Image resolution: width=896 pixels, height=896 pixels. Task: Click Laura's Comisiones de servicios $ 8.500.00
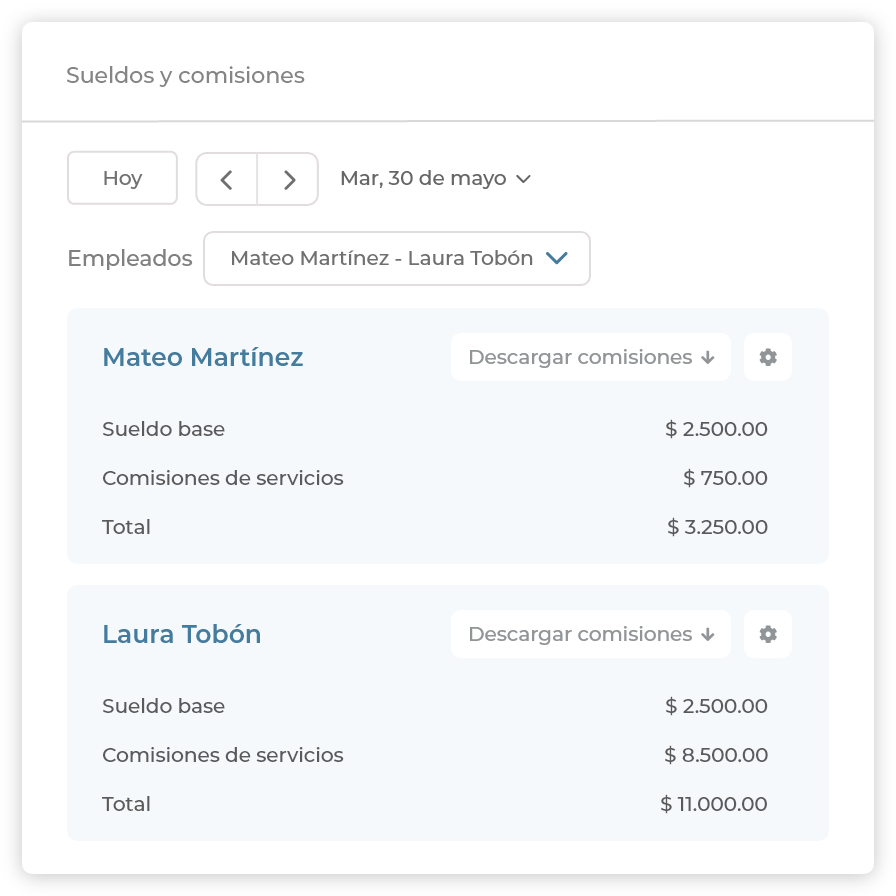(716, 755)
